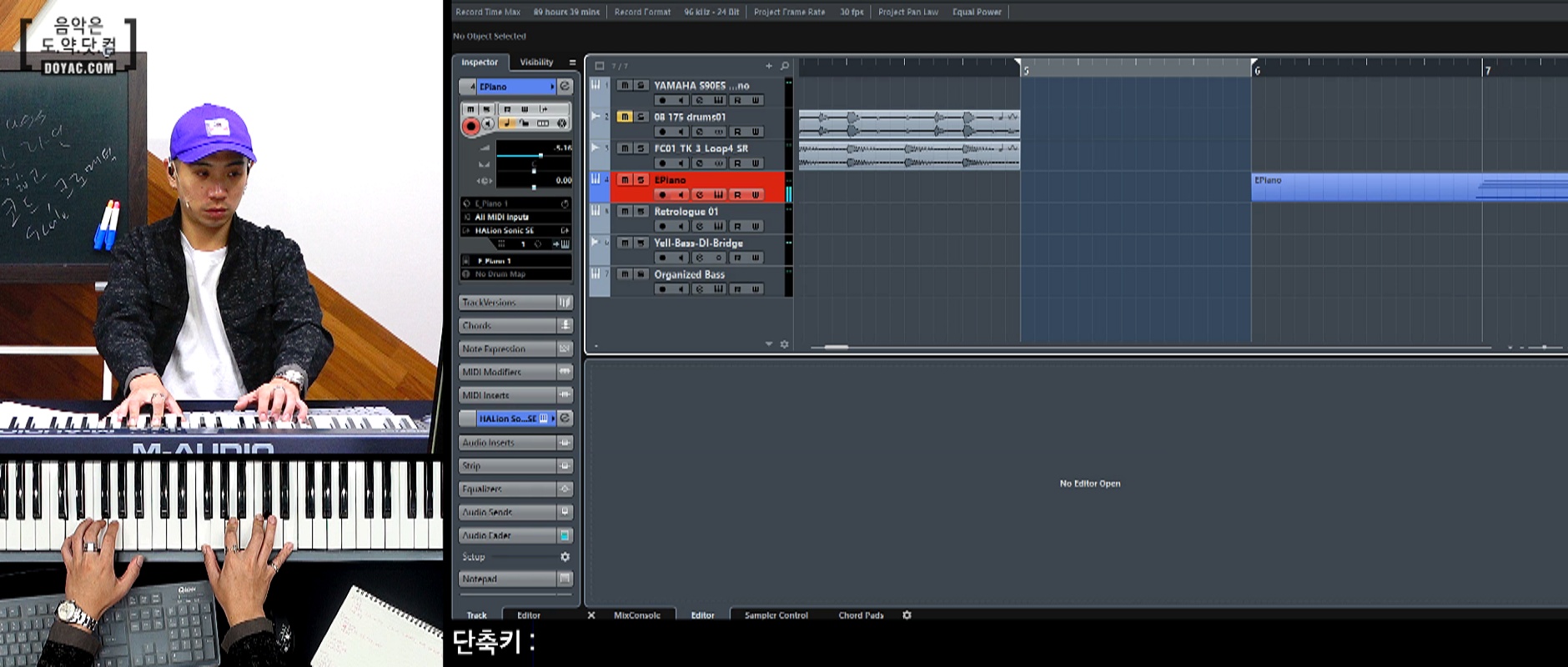Open the All MIDI Inputs routing dropdown
This screenshot has height=667, width=1568.
point(516,217)
